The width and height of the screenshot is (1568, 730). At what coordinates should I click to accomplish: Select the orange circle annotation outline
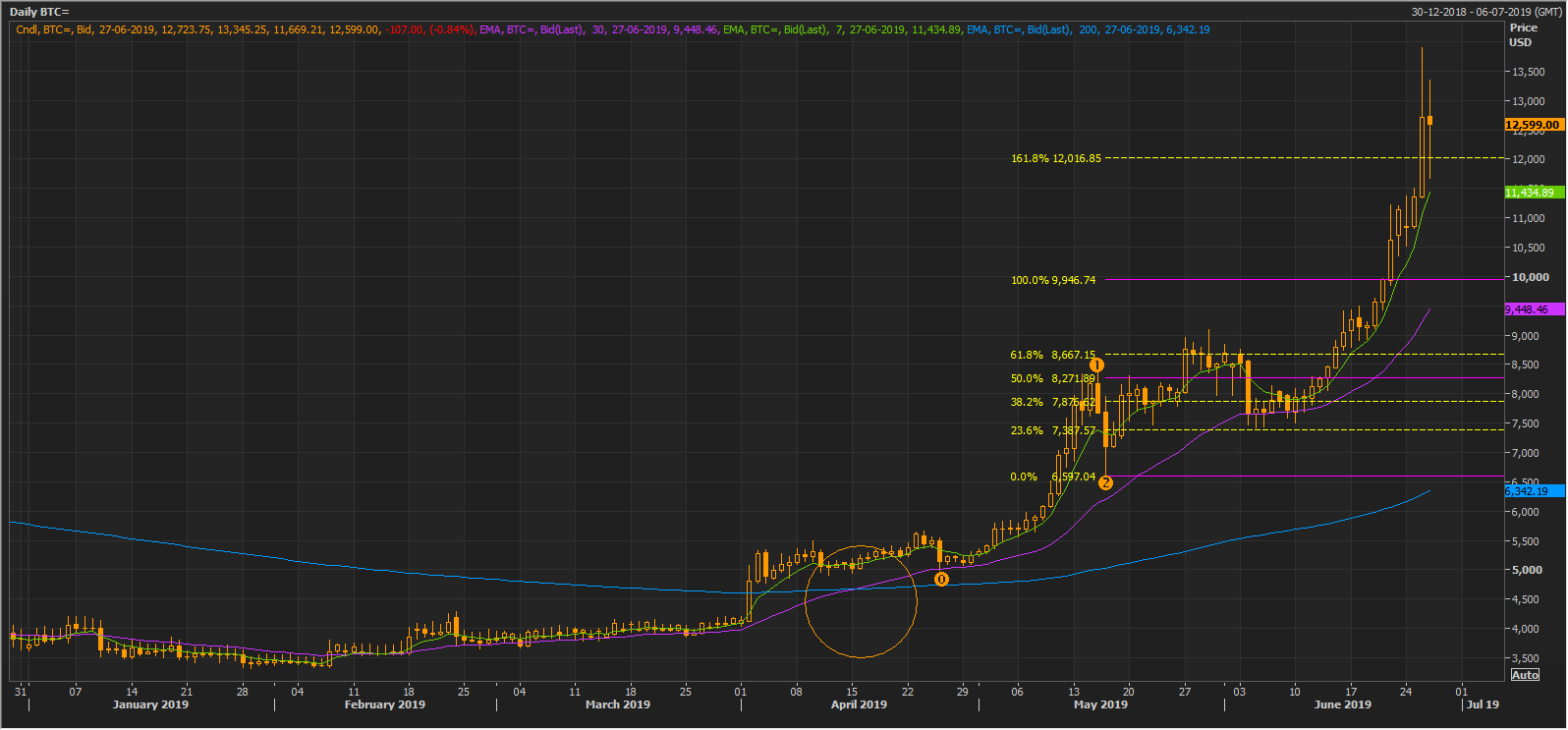[861, 601]
